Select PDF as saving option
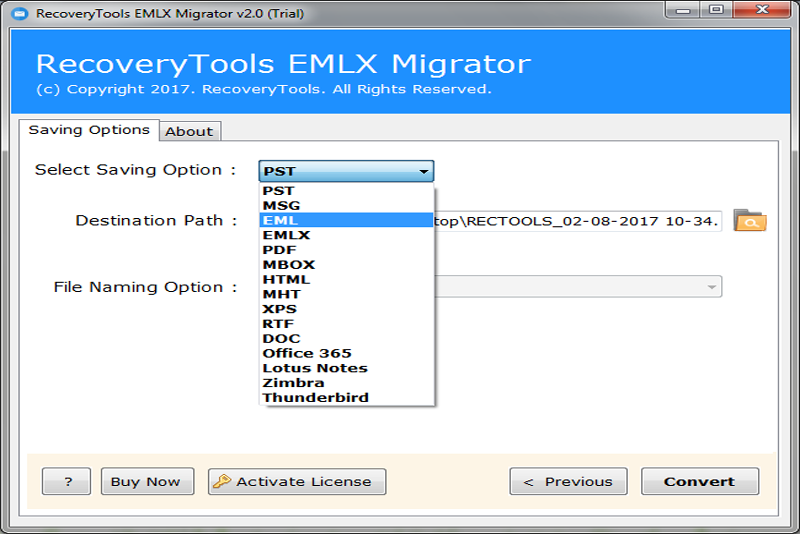The width and height of the screenshot is (800, 534). (x=346, y=250)
